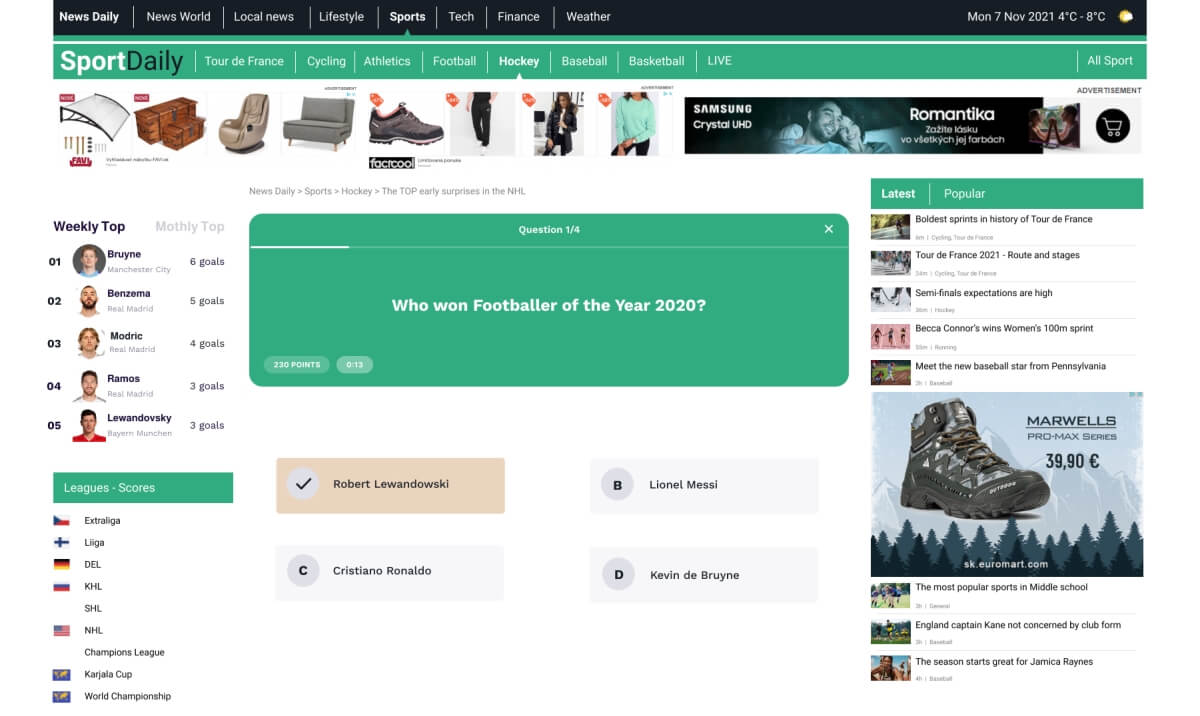This screenshot has height=716, width=1200.
Task: Open the massage chair product ad
Action: tap(244, 124)
